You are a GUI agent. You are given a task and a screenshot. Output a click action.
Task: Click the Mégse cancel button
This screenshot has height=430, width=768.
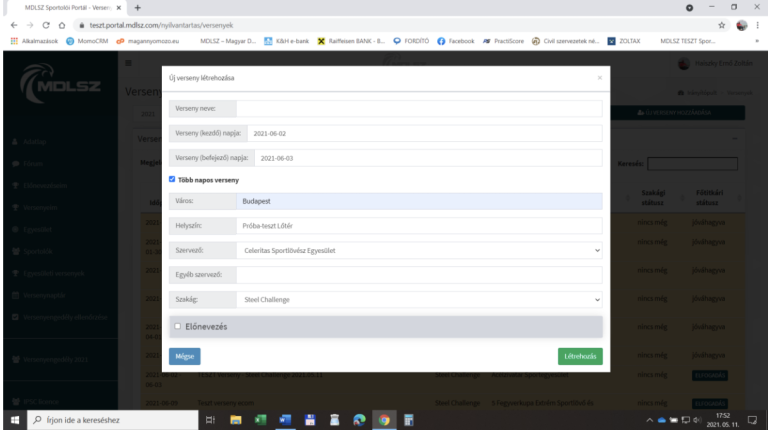(184, 356)
